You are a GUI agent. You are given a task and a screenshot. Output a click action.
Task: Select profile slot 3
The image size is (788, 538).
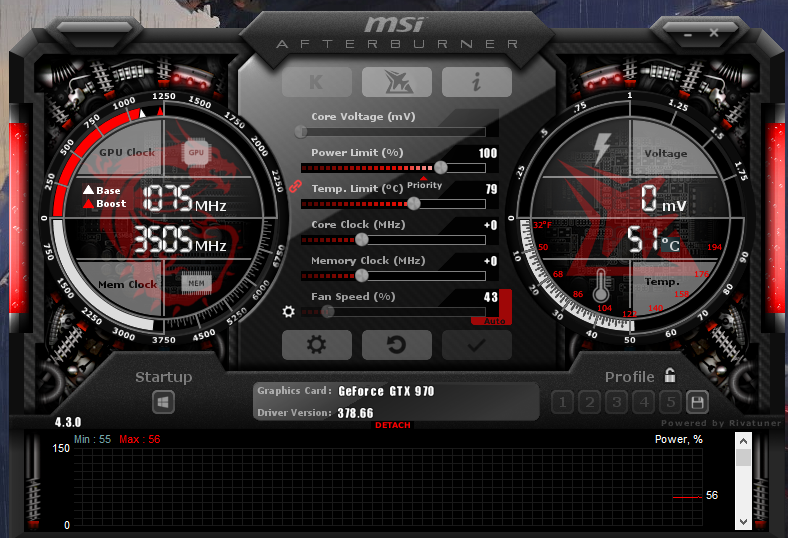pos(617,402)
